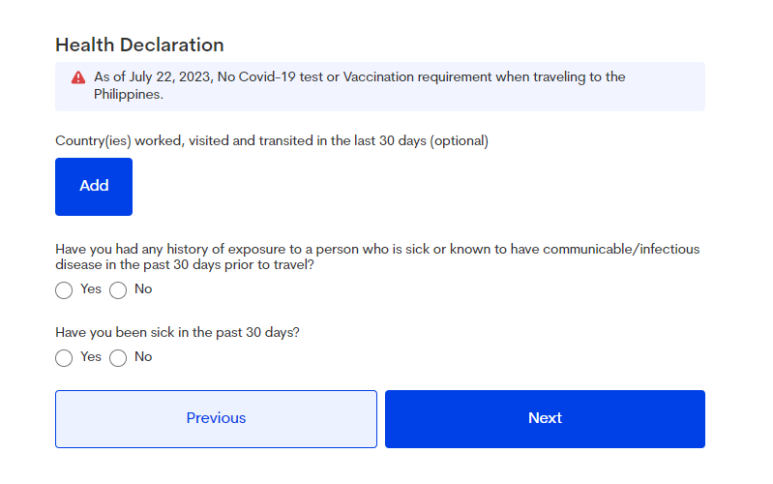Click the 'No' label under sick question

click(143, 357)
